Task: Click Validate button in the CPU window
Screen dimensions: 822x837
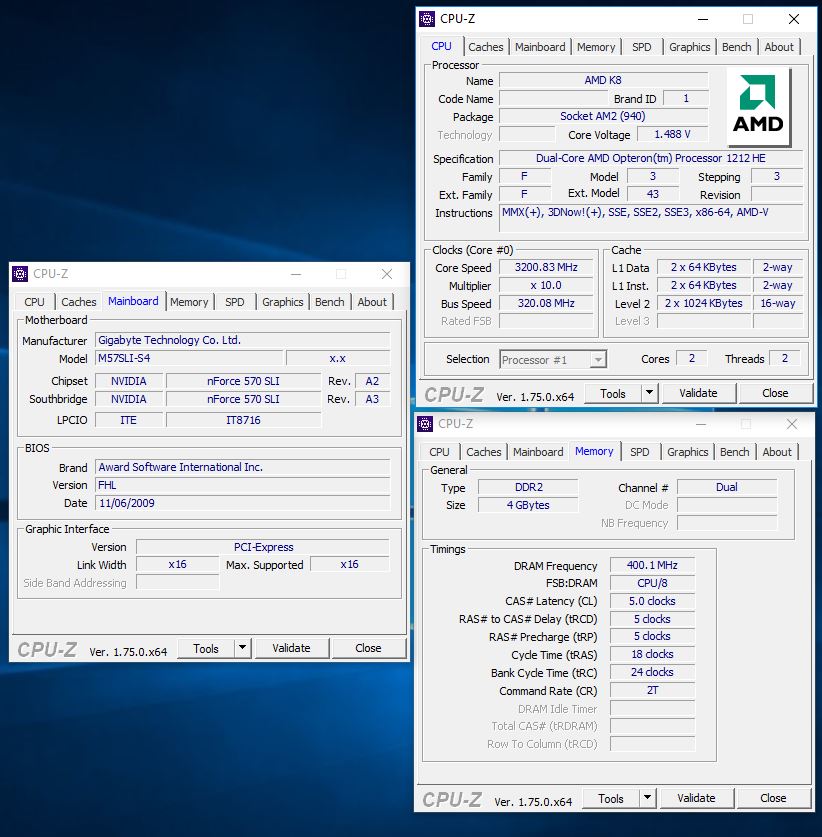Action: click(x=698, y=393)
